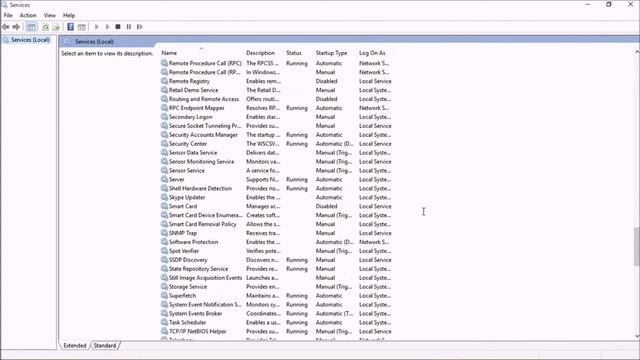
Task: Open the Action menu
Action: point(28,16)
